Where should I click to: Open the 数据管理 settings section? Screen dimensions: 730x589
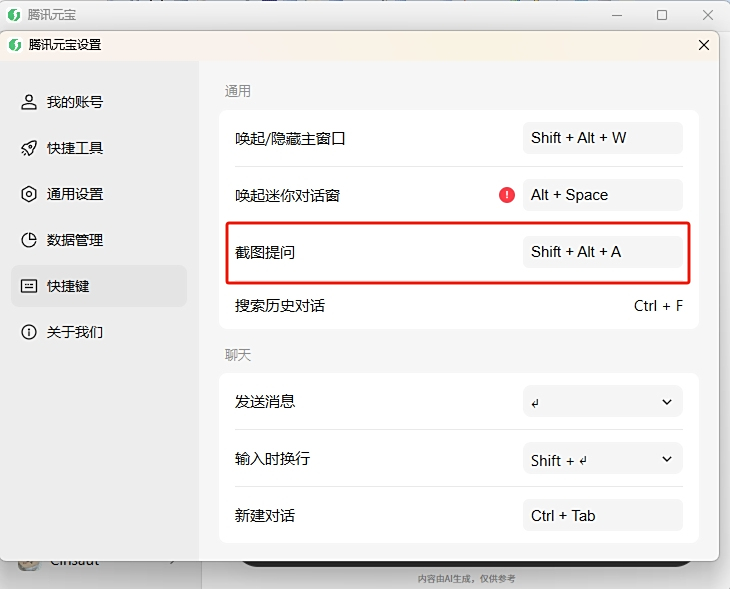[99, 240]
